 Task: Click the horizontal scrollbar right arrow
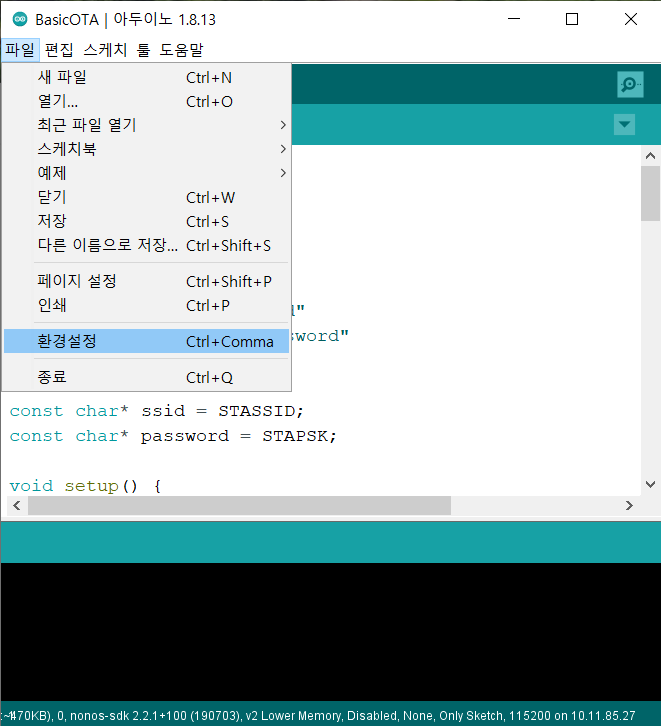[x=629, y=505]
